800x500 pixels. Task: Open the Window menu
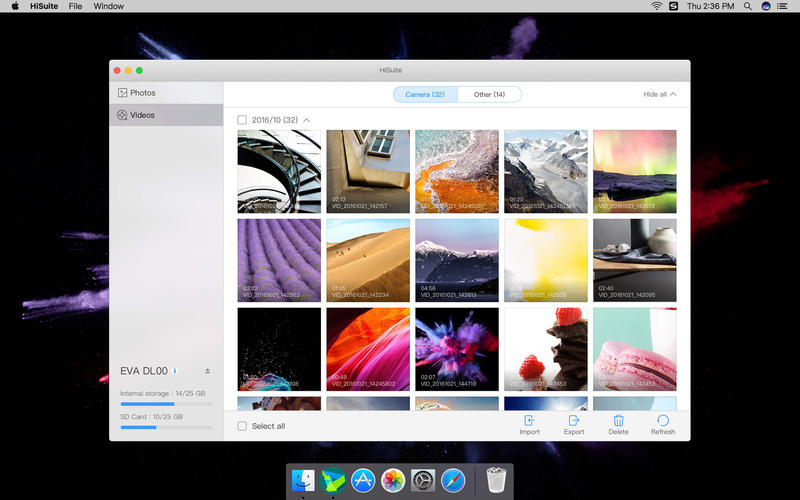[x=108, y=6]
